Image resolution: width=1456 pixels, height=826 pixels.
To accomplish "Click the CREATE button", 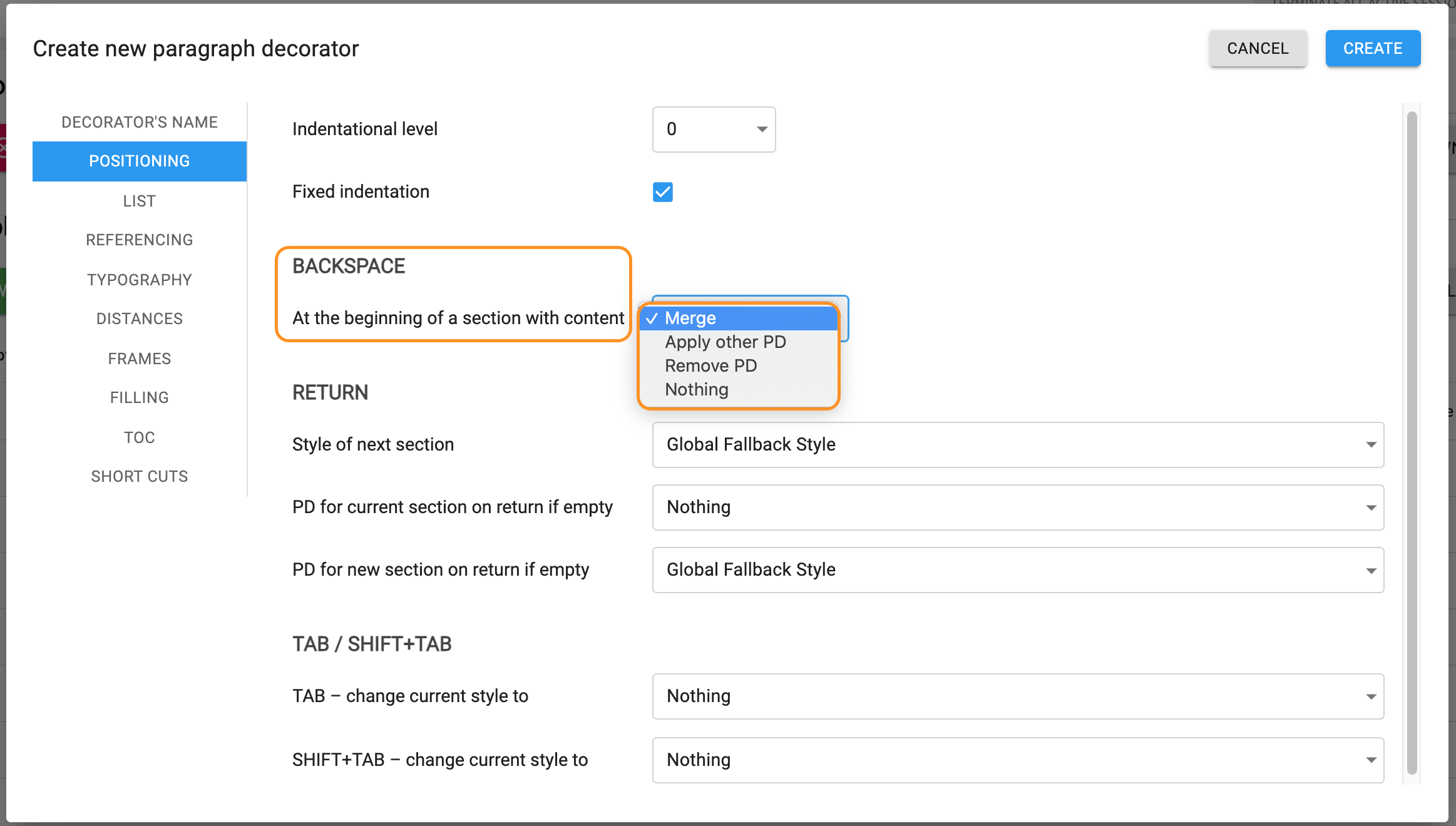I will click(1373, 48).
